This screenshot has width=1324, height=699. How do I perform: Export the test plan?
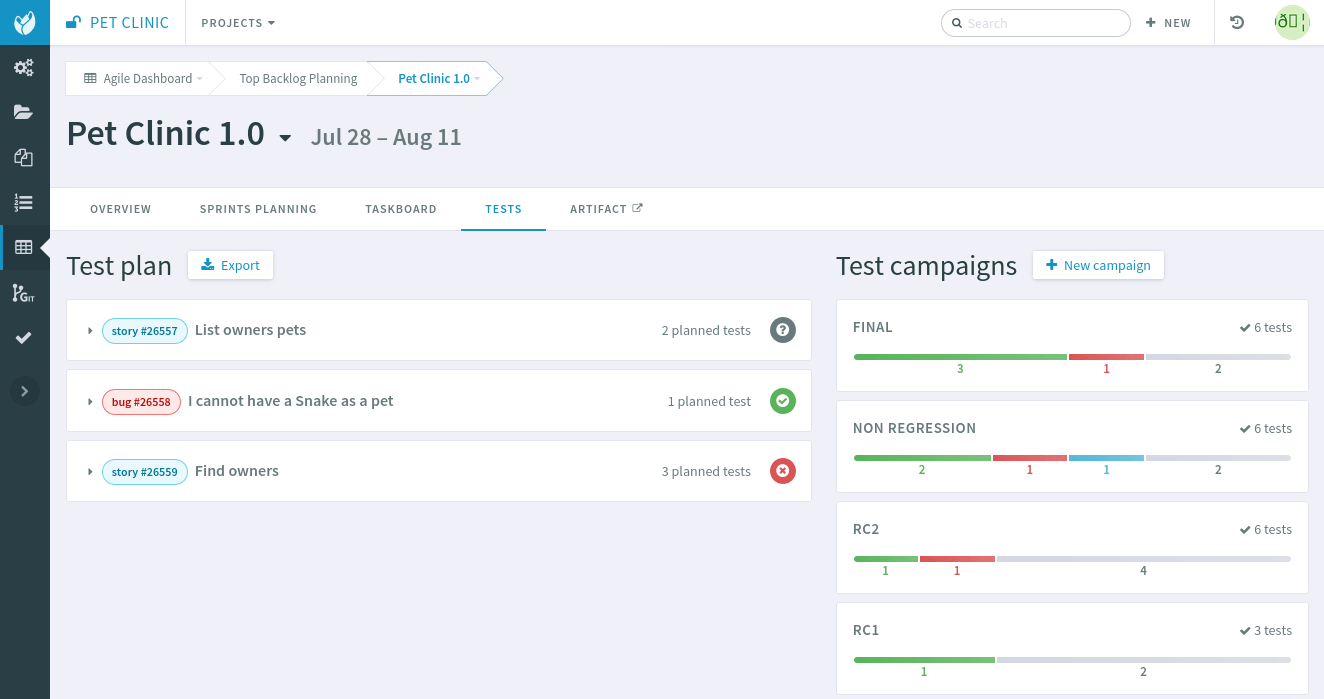(x=230, y=265)
